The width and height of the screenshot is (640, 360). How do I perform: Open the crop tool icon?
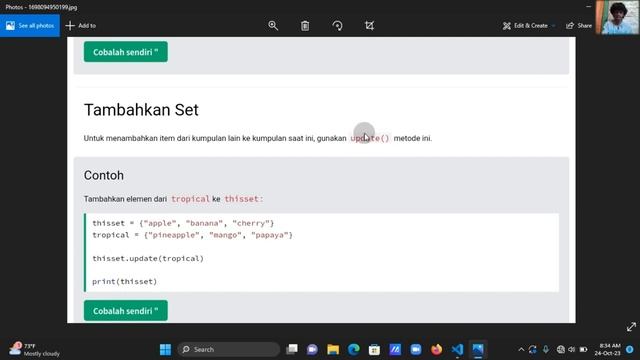(x=369, y=26)
